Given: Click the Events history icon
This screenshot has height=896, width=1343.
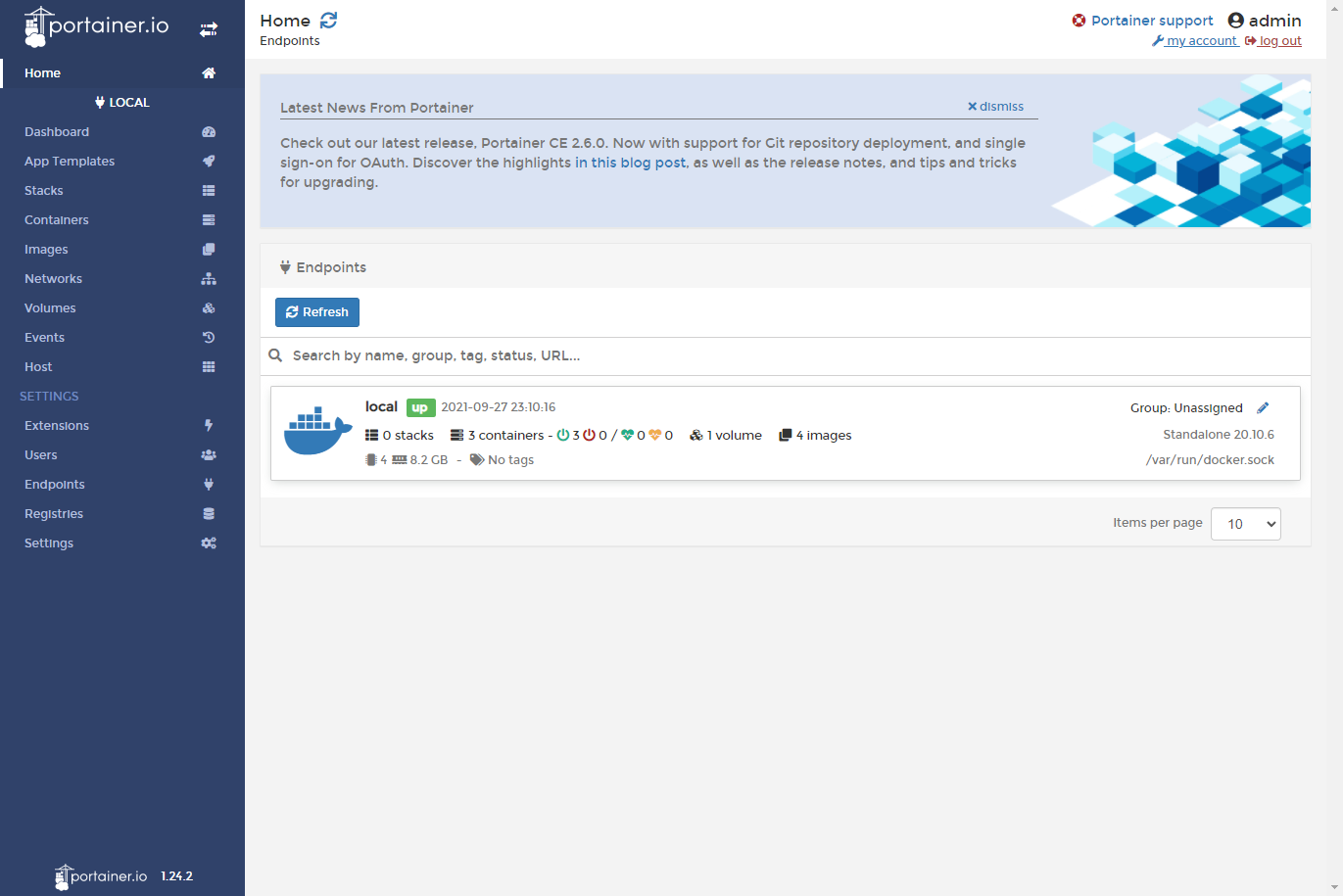Looking at the screenshot, I should click(x=209, y=338).
